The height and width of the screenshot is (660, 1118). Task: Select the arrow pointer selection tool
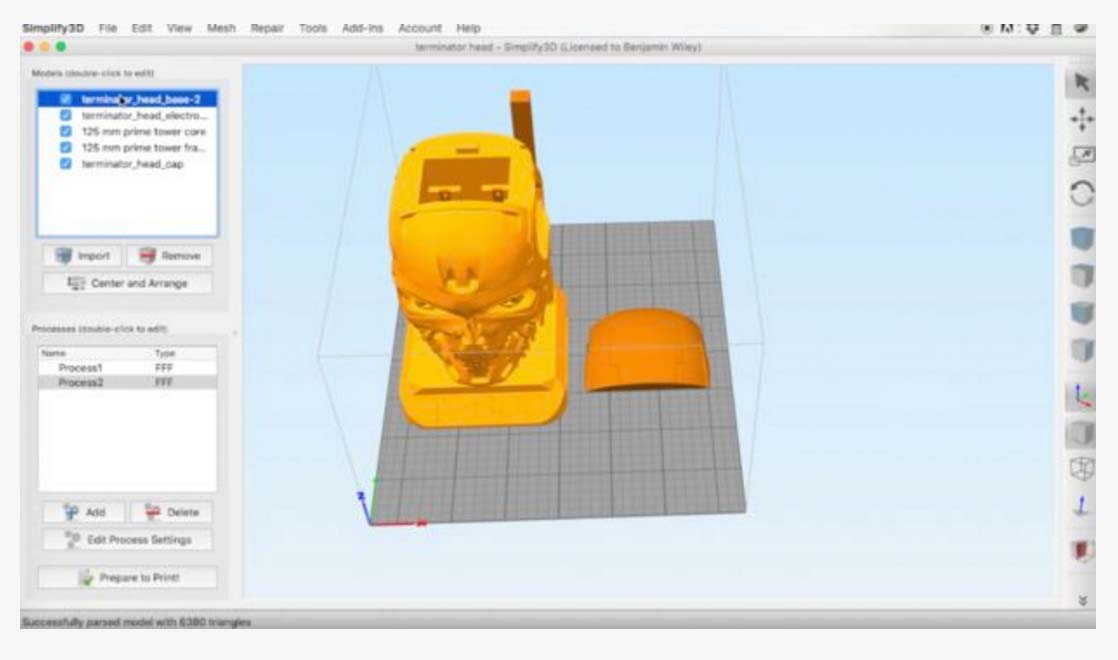pos(1081,83)
